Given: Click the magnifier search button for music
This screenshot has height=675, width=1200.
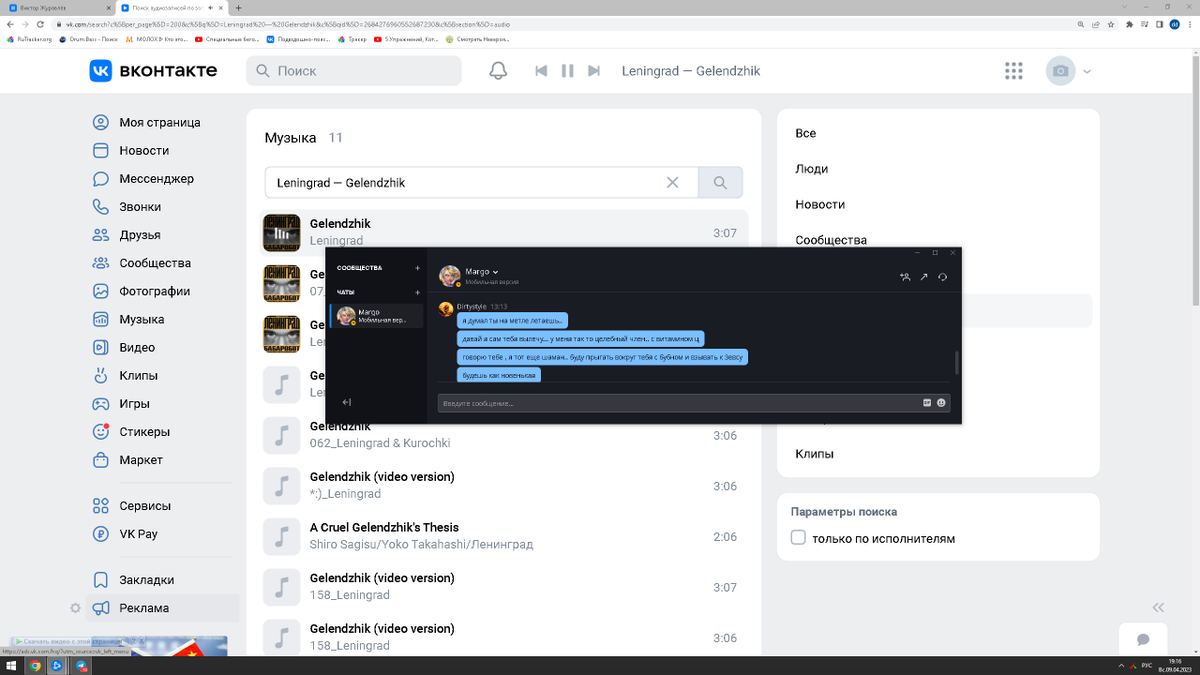Looking at the screenshot, I should (720, 183).
